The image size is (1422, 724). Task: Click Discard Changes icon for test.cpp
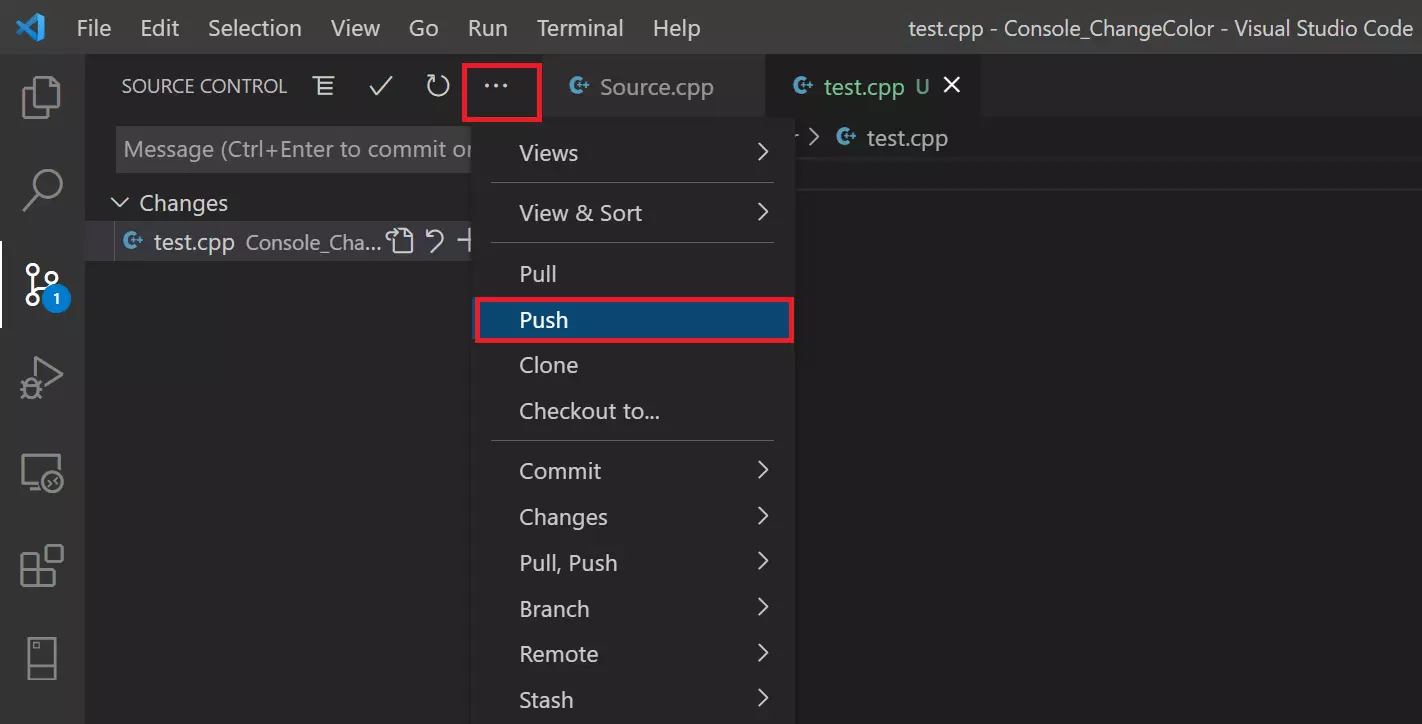pos(434,241)
